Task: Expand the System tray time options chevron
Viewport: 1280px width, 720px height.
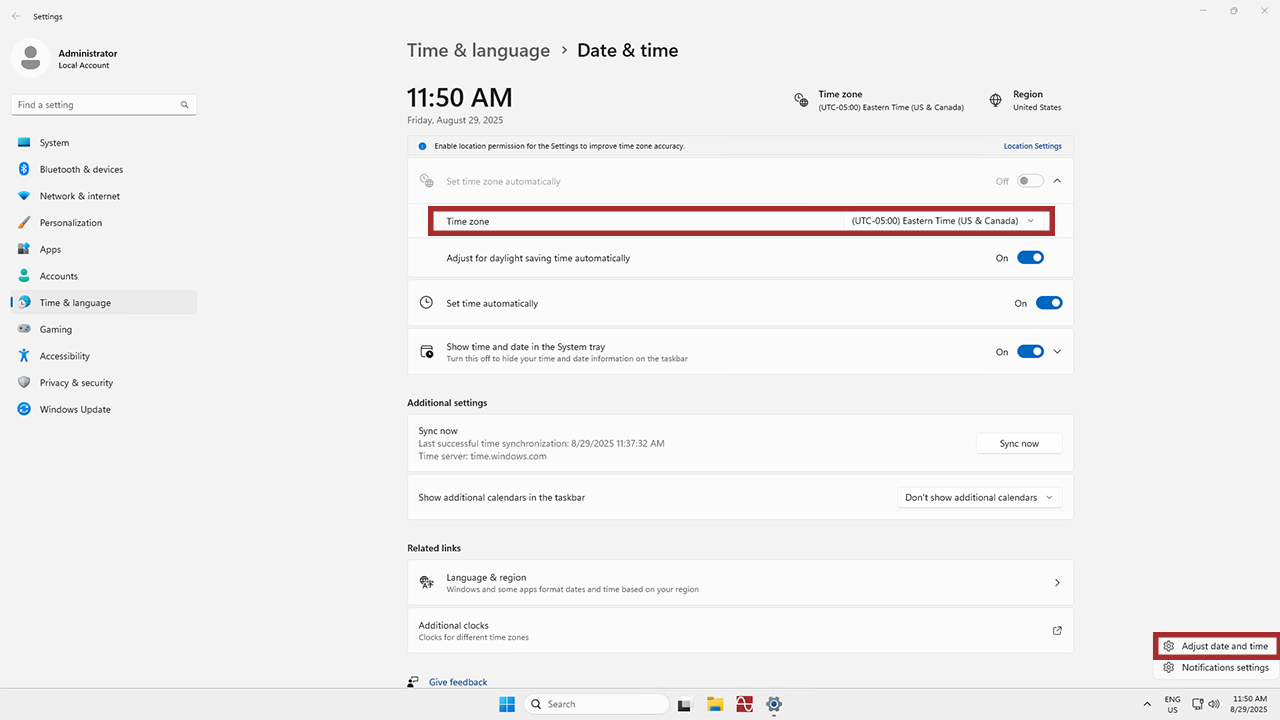Action: pyautogui.click(x=1057, y=352)
